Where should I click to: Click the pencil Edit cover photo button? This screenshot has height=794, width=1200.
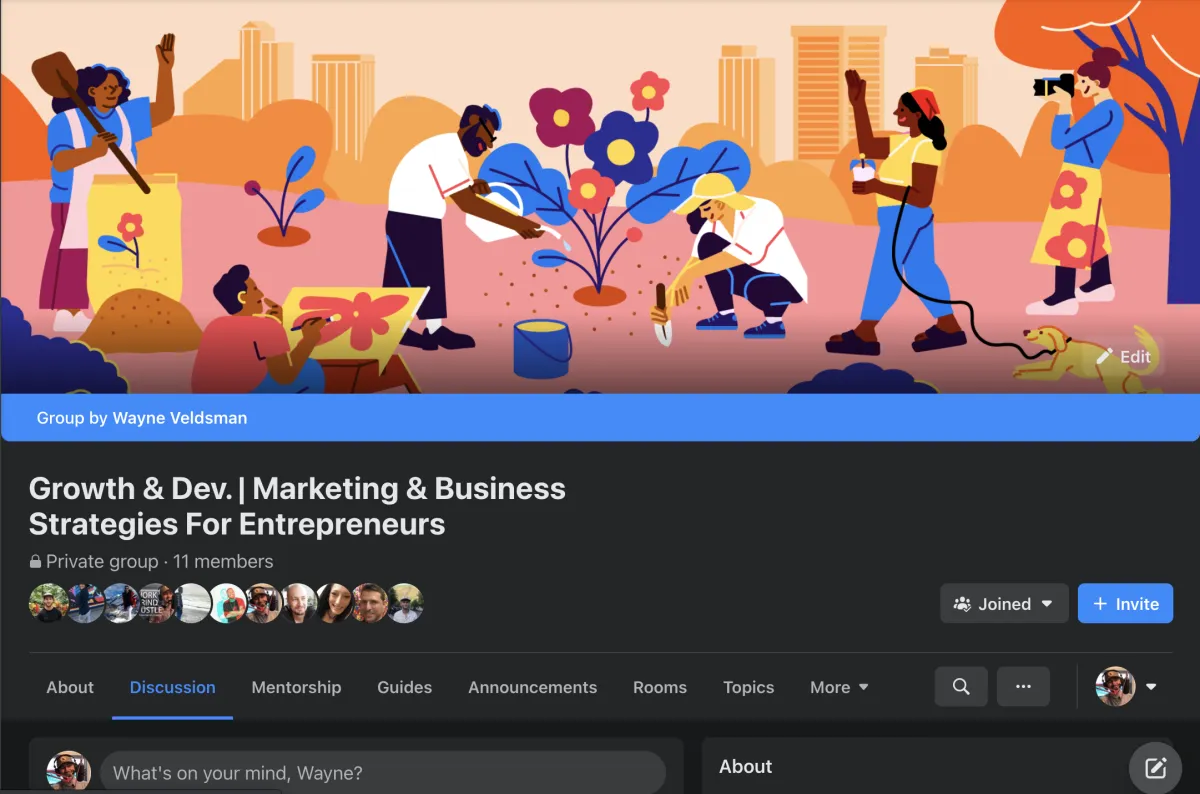tap(1124, 357)
